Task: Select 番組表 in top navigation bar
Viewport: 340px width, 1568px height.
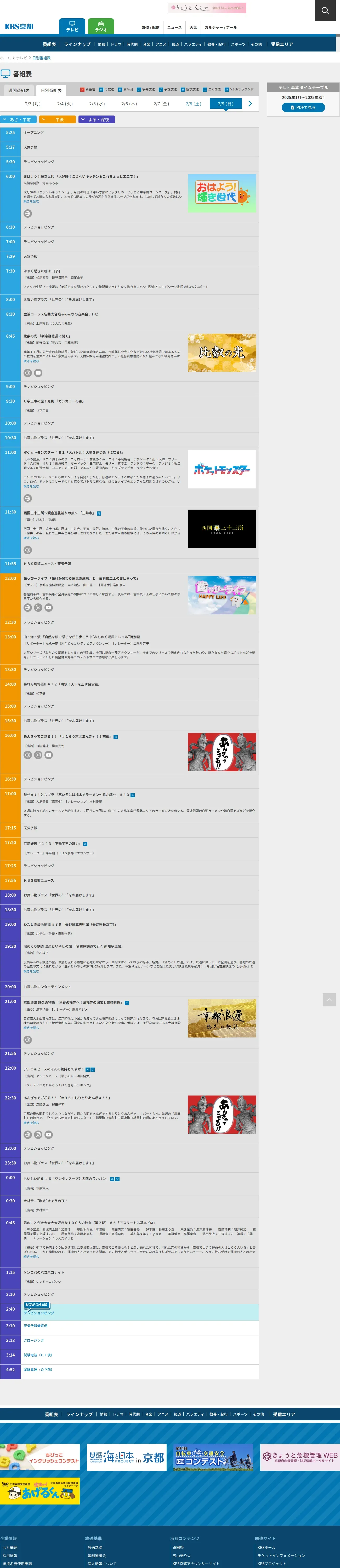Action: point(49,44)
